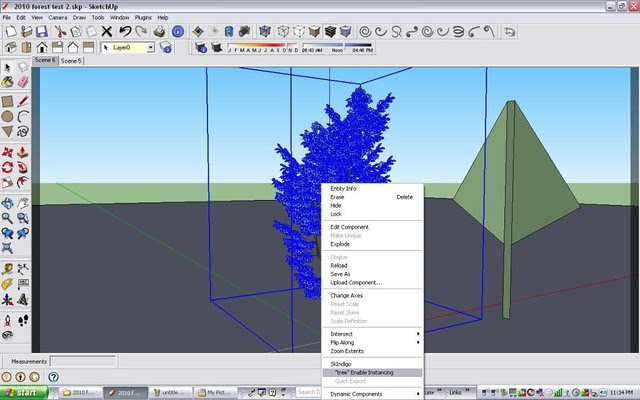The height and width of the screenshot is (400, 640).
Task: Open the Layer0 layer dropdown
Action: pos(151,48)
